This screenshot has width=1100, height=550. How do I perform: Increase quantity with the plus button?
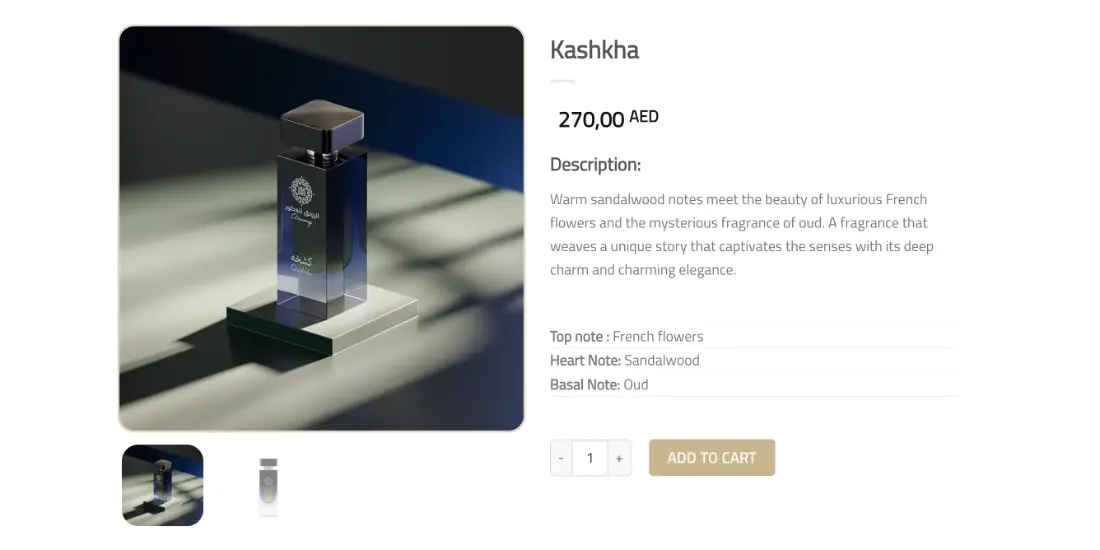[x=619, y=458]
